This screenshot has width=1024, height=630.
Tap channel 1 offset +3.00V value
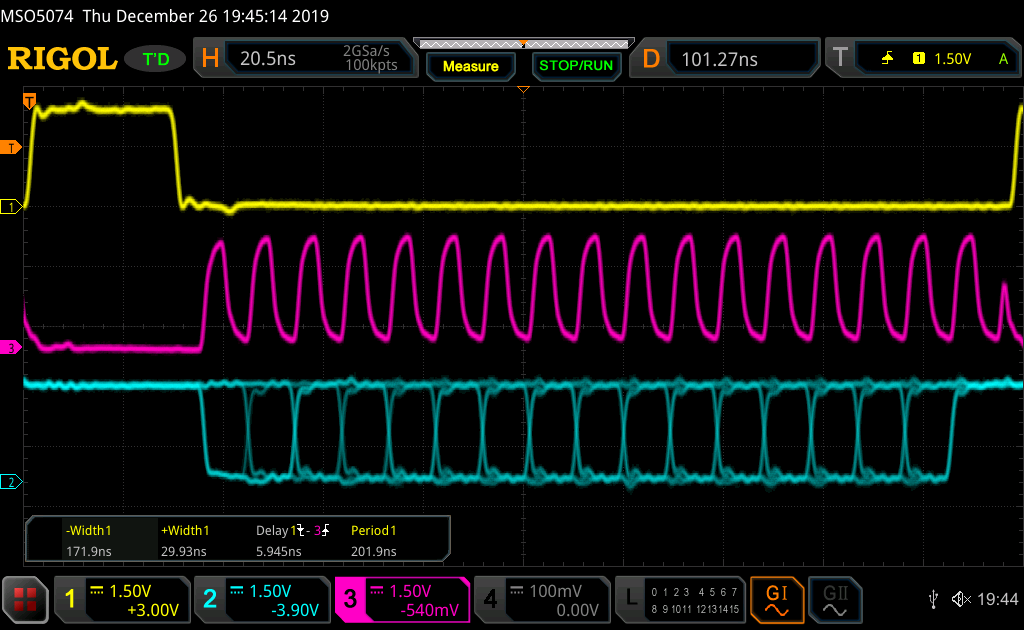(153, 610)
